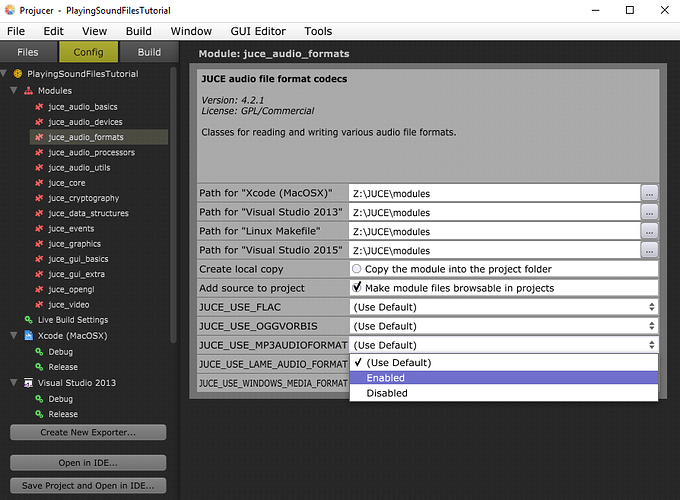The image size is (680, 500).
Task: Collapse the Modules tree node
Action: pyautogui.click(x=14, y=90)
